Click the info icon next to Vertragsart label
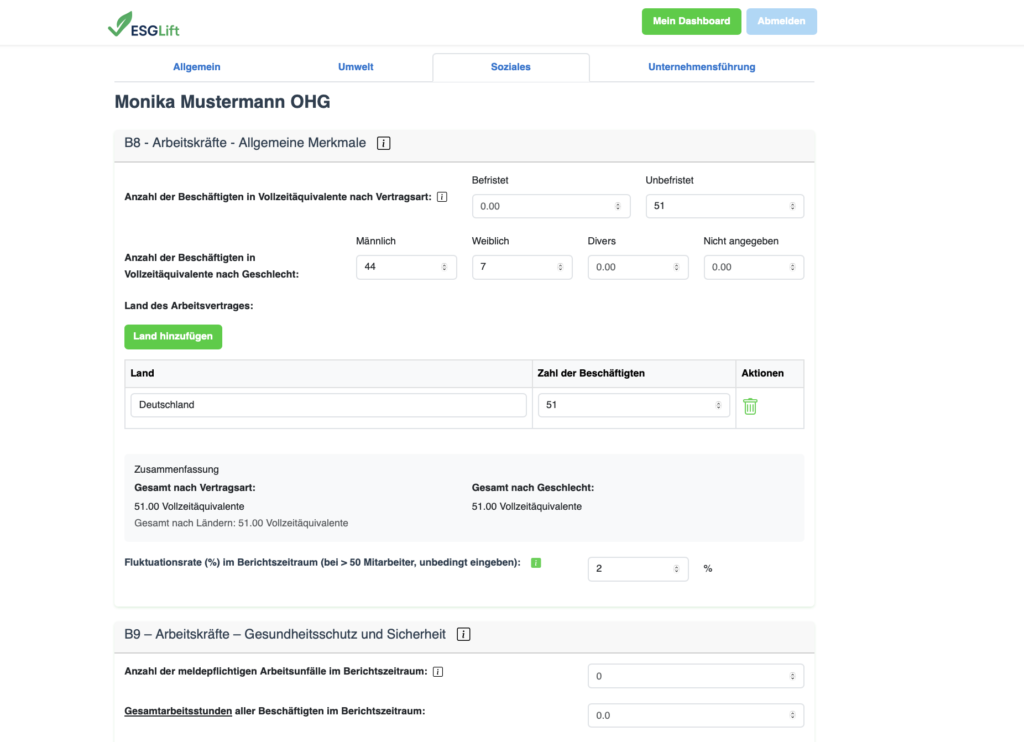 pos(440,197)
